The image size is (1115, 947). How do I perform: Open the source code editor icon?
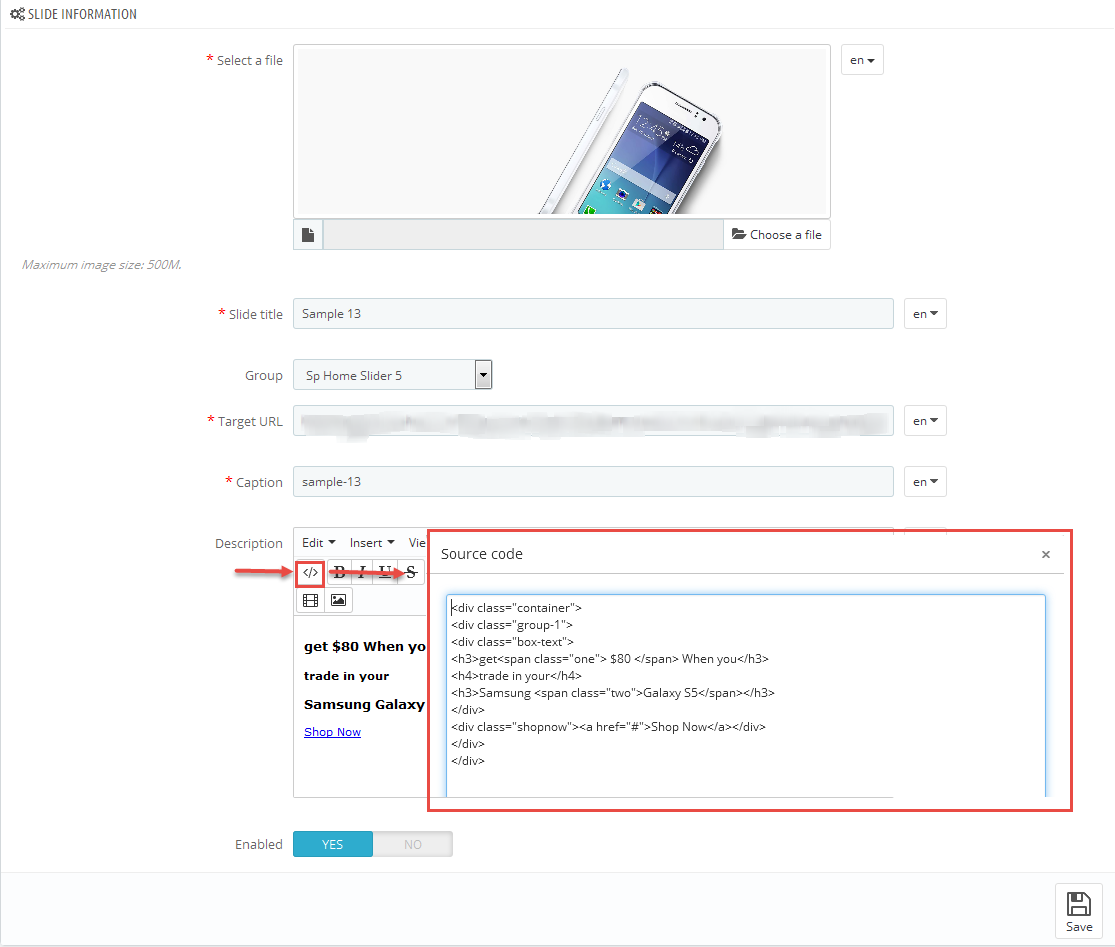point(310,572)
